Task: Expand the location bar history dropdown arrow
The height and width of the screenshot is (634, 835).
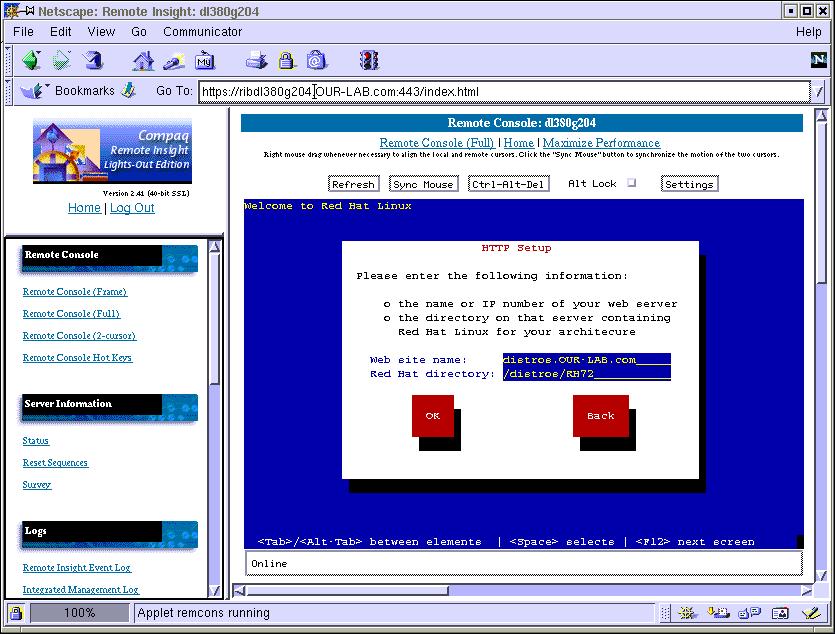Action: click(x=819, y=92)
